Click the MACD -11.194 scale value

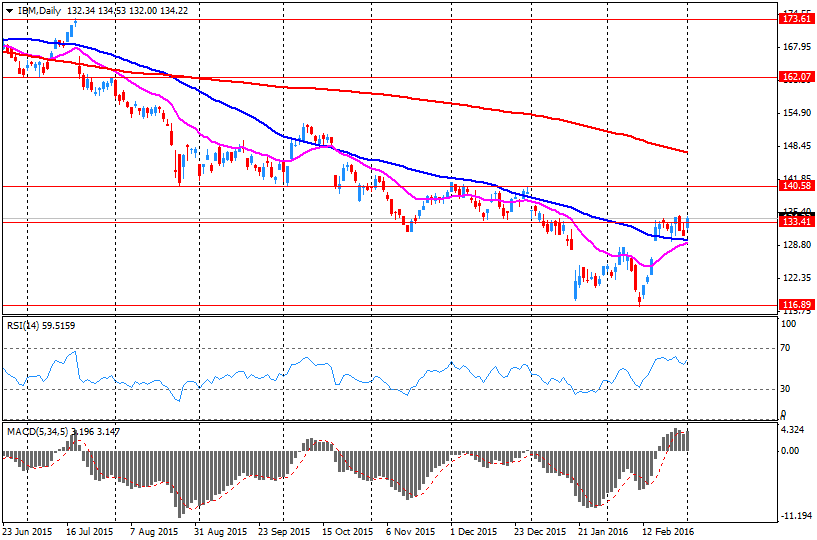[797, 517]
